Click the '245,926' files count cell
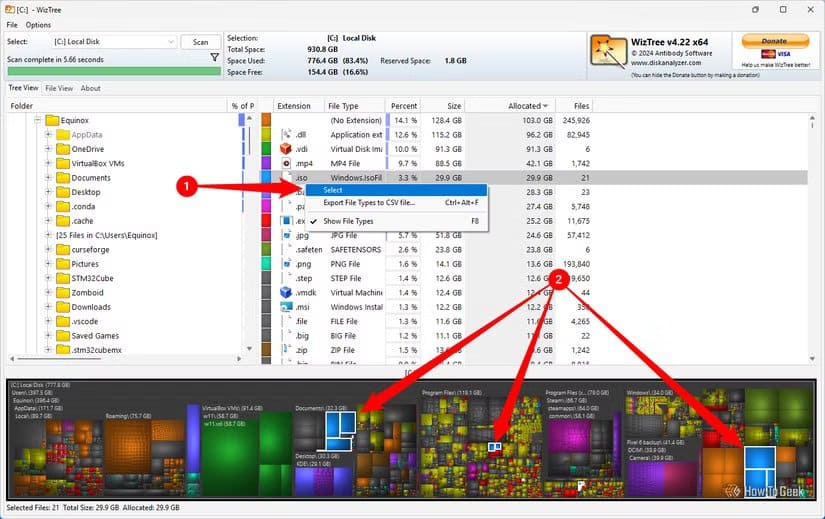This screenshot has height=519, width=825. pos(576,121)
